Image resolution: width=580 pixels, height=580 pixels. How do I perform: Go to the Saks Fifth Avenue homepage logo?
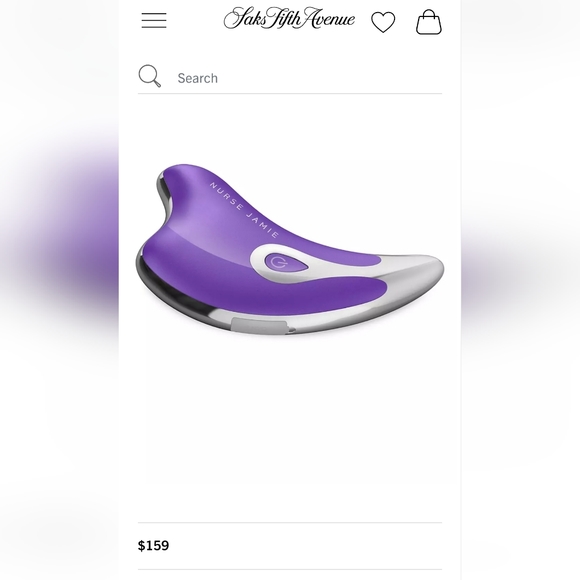click(x=289, y=18)
